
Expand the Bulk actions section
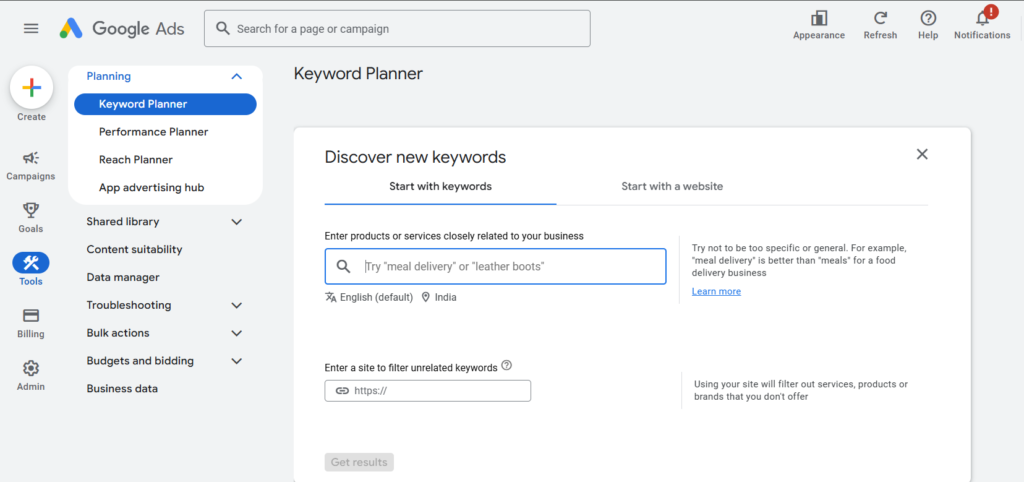point(237,333)
